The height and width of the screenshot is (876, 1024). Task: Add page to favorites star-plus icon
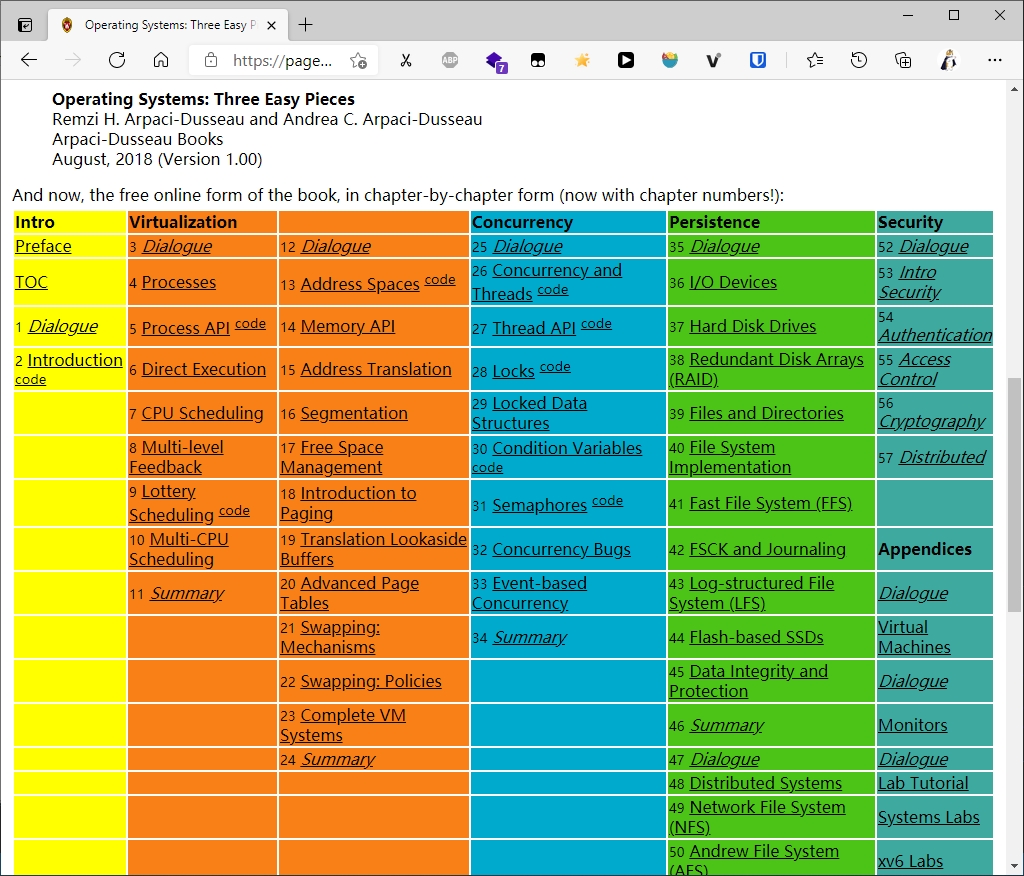click(x=358, y=61)
